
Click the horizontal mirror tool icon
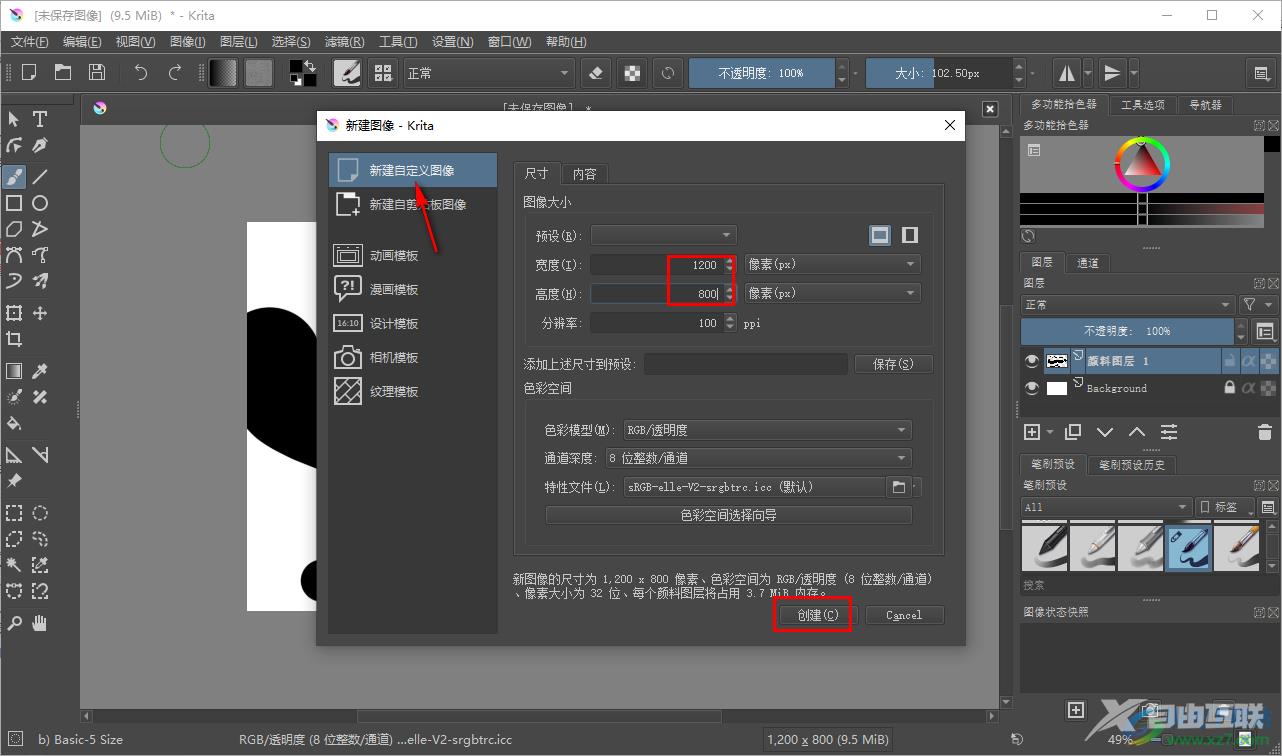click(1067, 73)
